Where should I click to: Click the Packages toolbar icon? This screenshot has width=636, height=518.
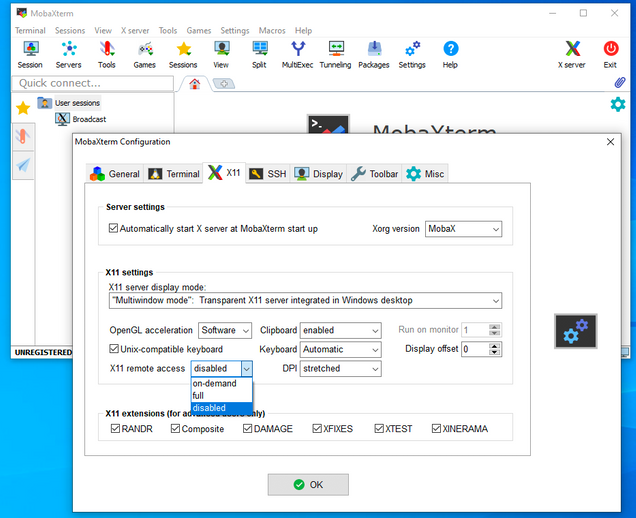coord(374,53)
